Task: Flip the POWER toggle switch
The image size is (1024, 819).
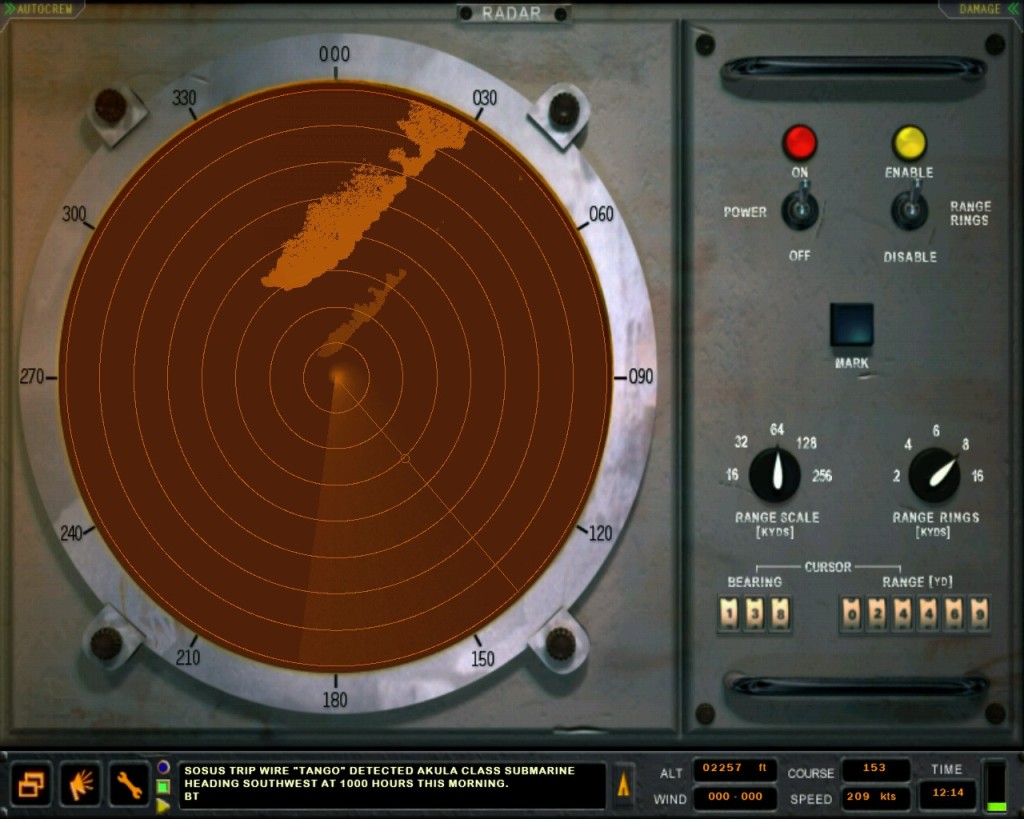Action: (x=801, y=208)
